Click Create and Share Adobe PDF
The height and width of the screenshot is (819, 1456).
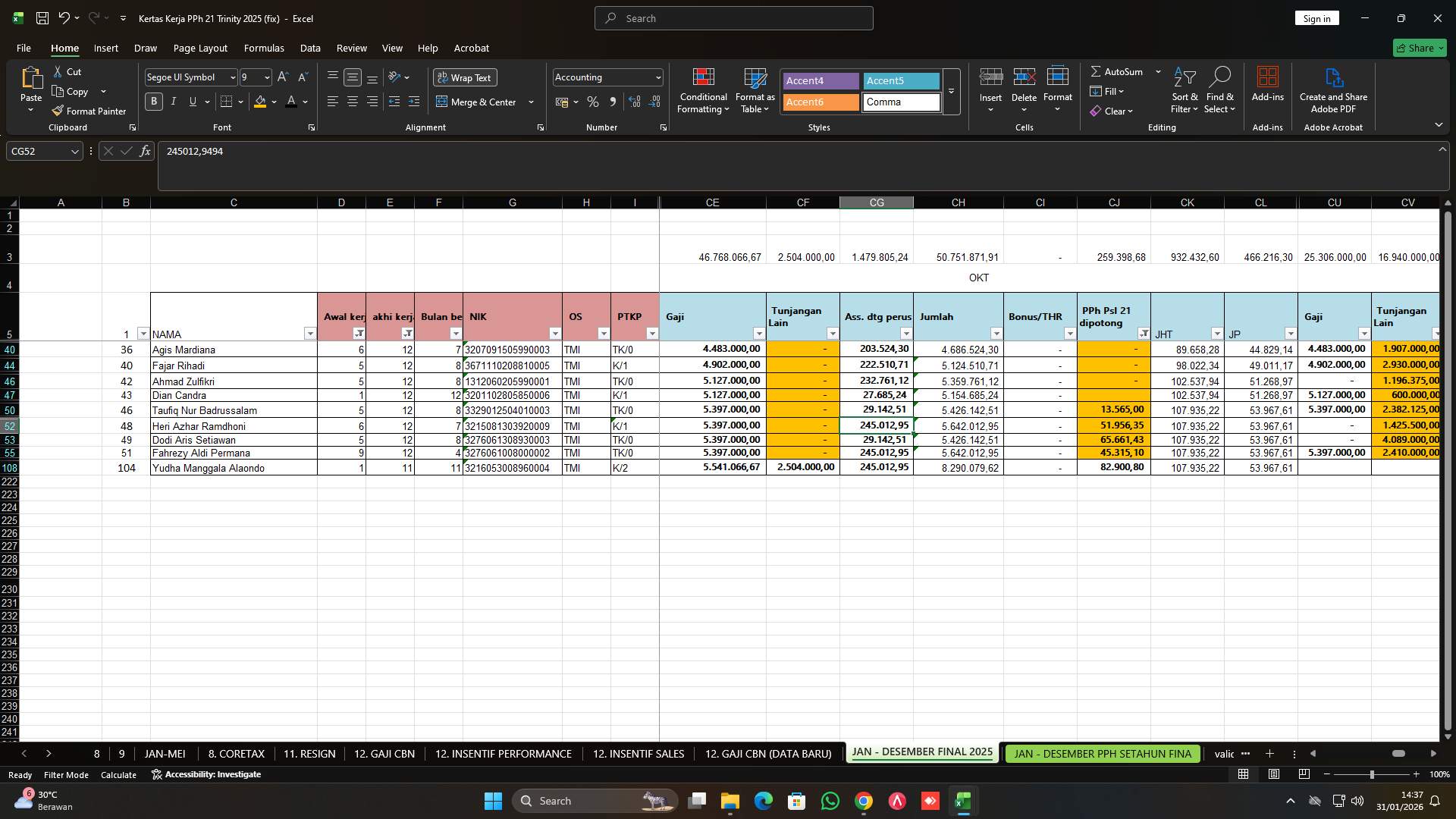tap(1333, 89)
